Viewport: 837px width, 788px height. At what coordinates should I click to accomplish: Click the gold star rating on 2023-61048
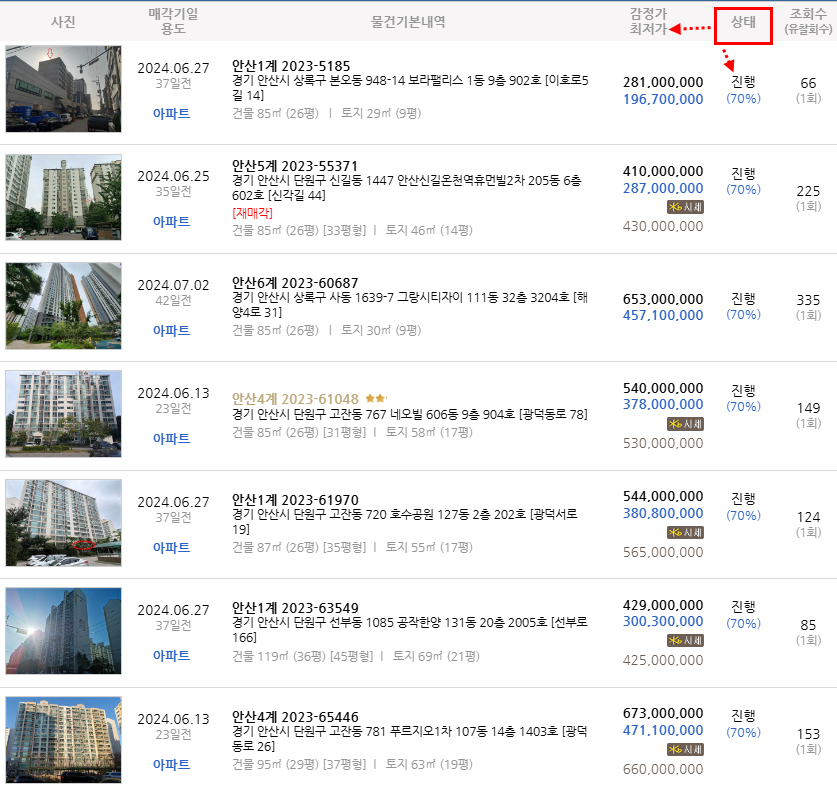click(376, 398)
